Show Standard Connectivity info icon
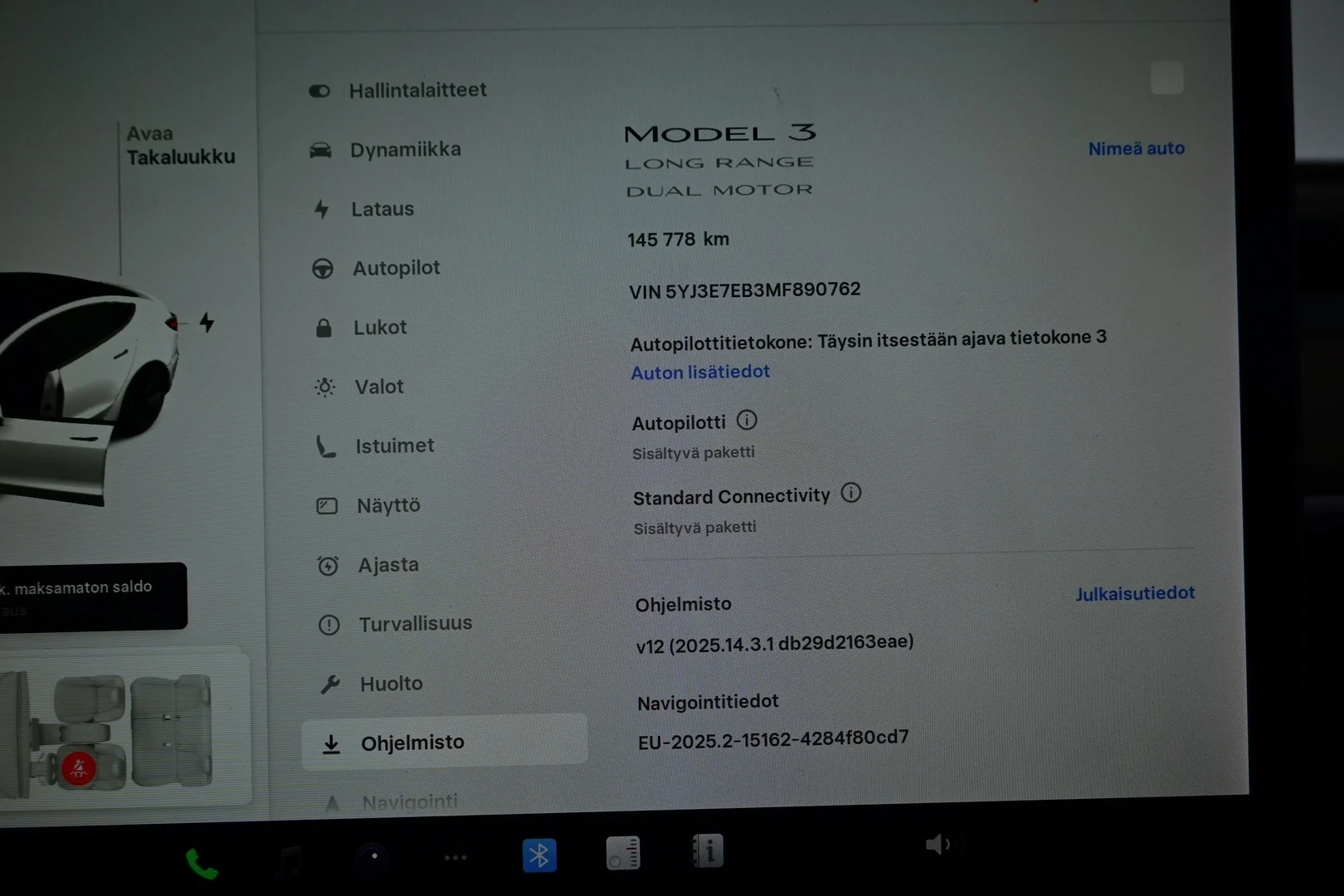Screen dimensions: 1344x896 click(x=851, y=493)
